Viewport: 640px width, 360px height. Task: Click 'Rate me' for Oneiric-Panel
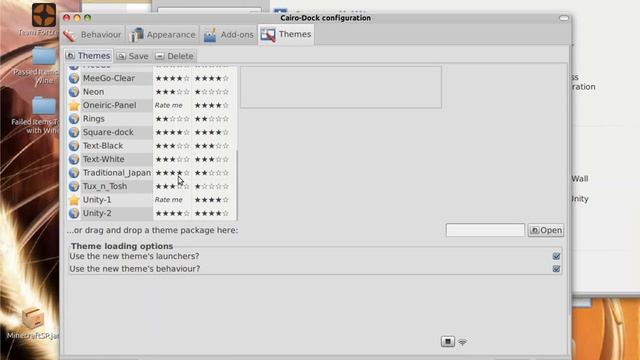click(169, 105)
